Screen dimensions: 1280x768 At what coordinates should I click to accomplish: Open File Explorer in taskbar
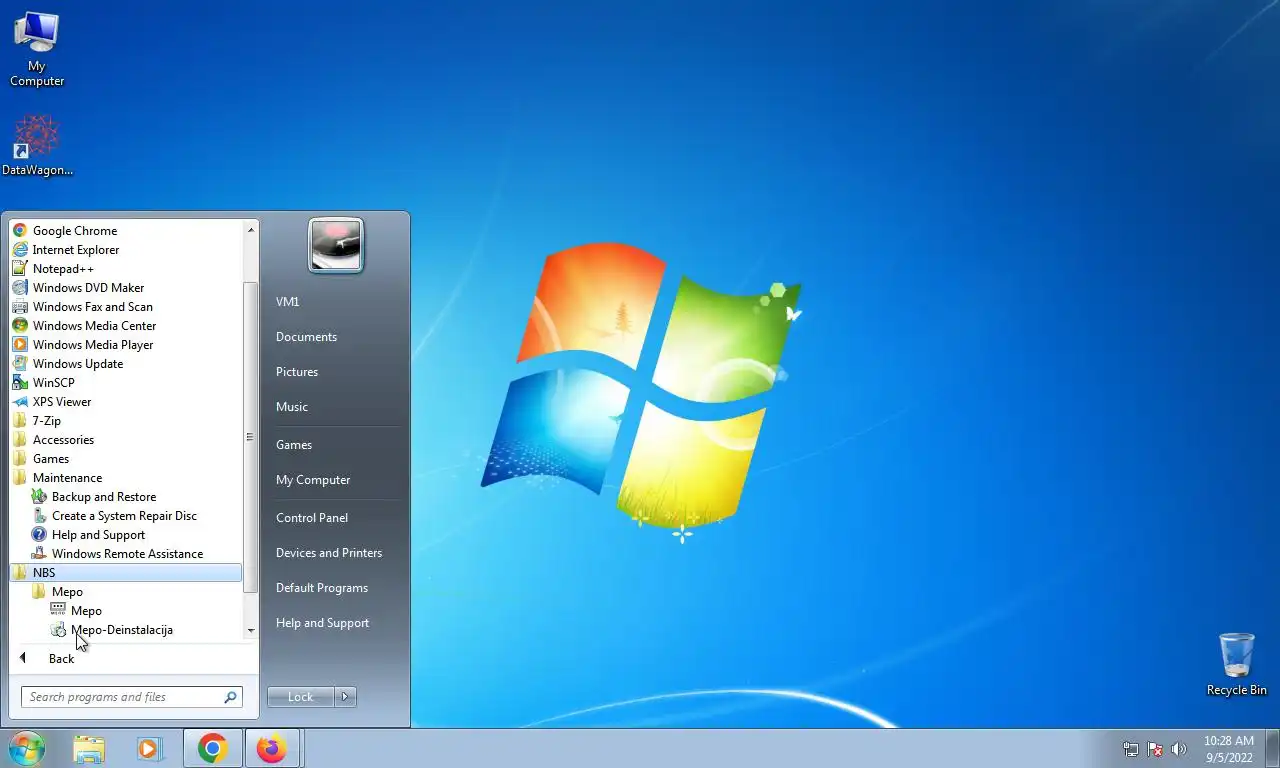point(89,749)
